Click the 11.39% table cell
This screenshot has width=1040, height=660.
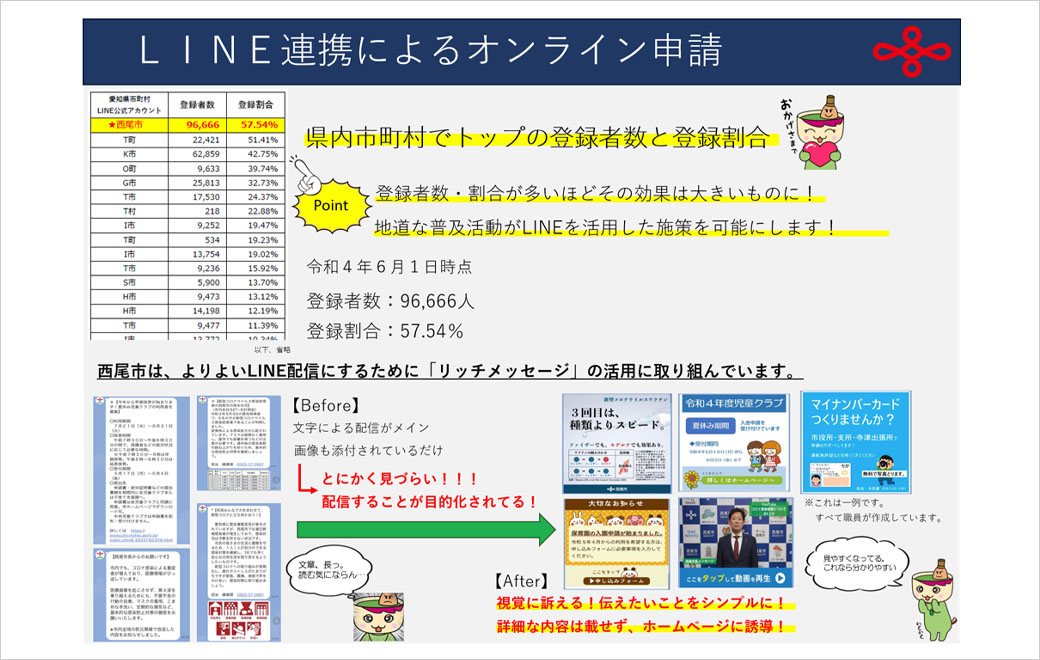click(x=256, y=325)
